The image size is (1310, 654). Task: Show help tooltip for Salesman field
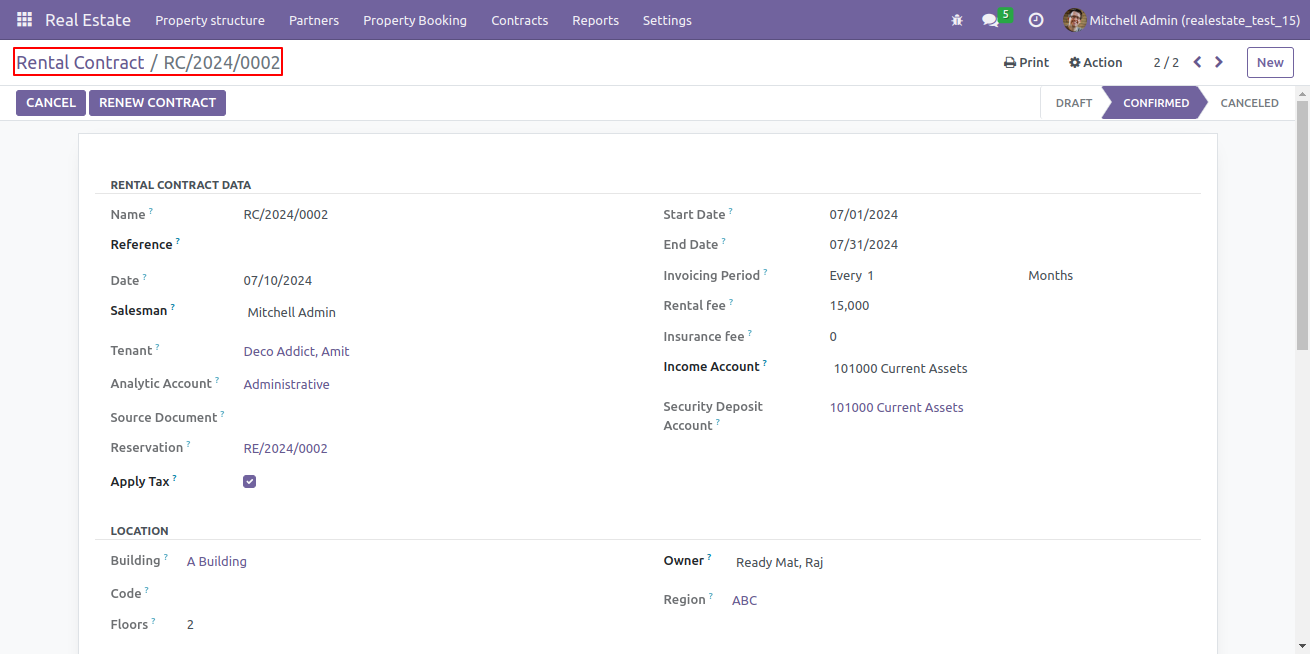(172, 307)
